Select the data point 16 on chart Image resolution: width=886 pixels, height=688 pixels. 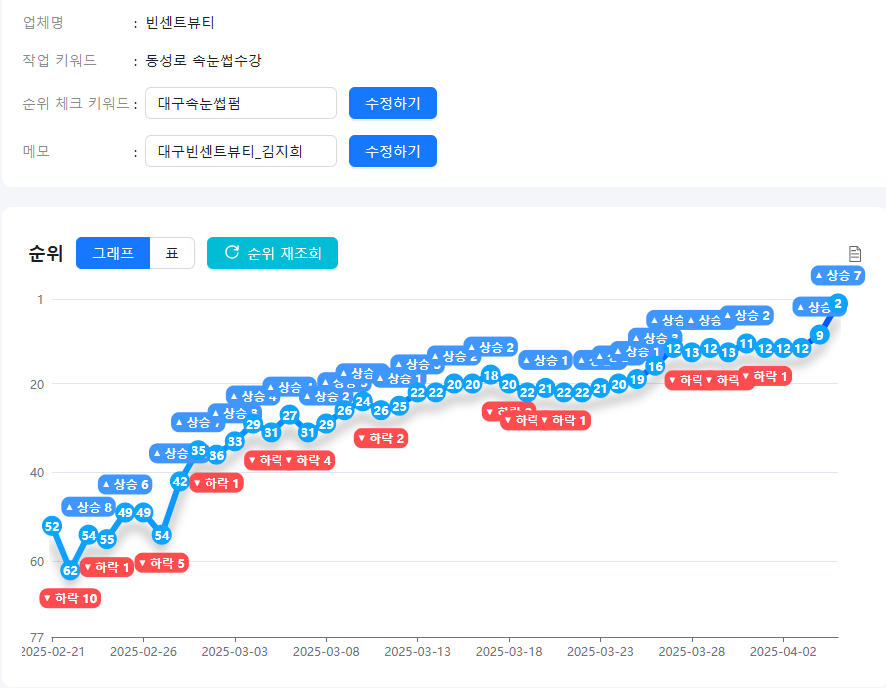click(x=655, y=367)
